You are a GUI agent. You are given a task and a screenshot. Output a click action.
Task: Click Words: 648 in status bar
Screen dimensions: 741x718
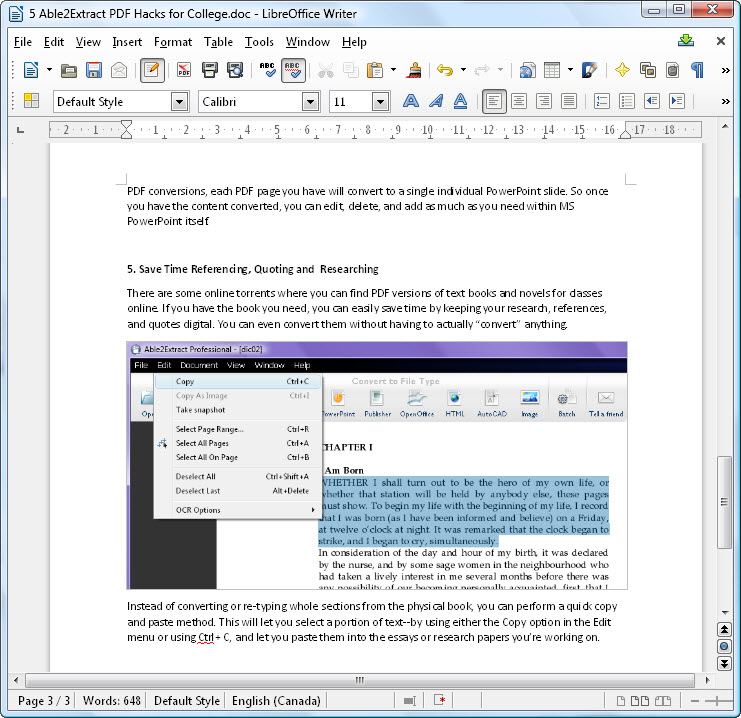112,701
